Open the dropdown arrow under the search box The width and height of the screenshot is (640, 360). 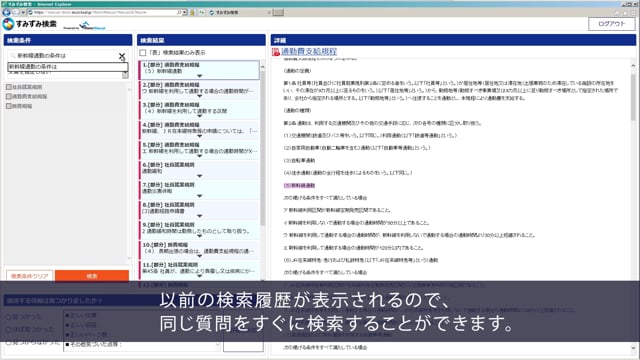tap(125, 75)
